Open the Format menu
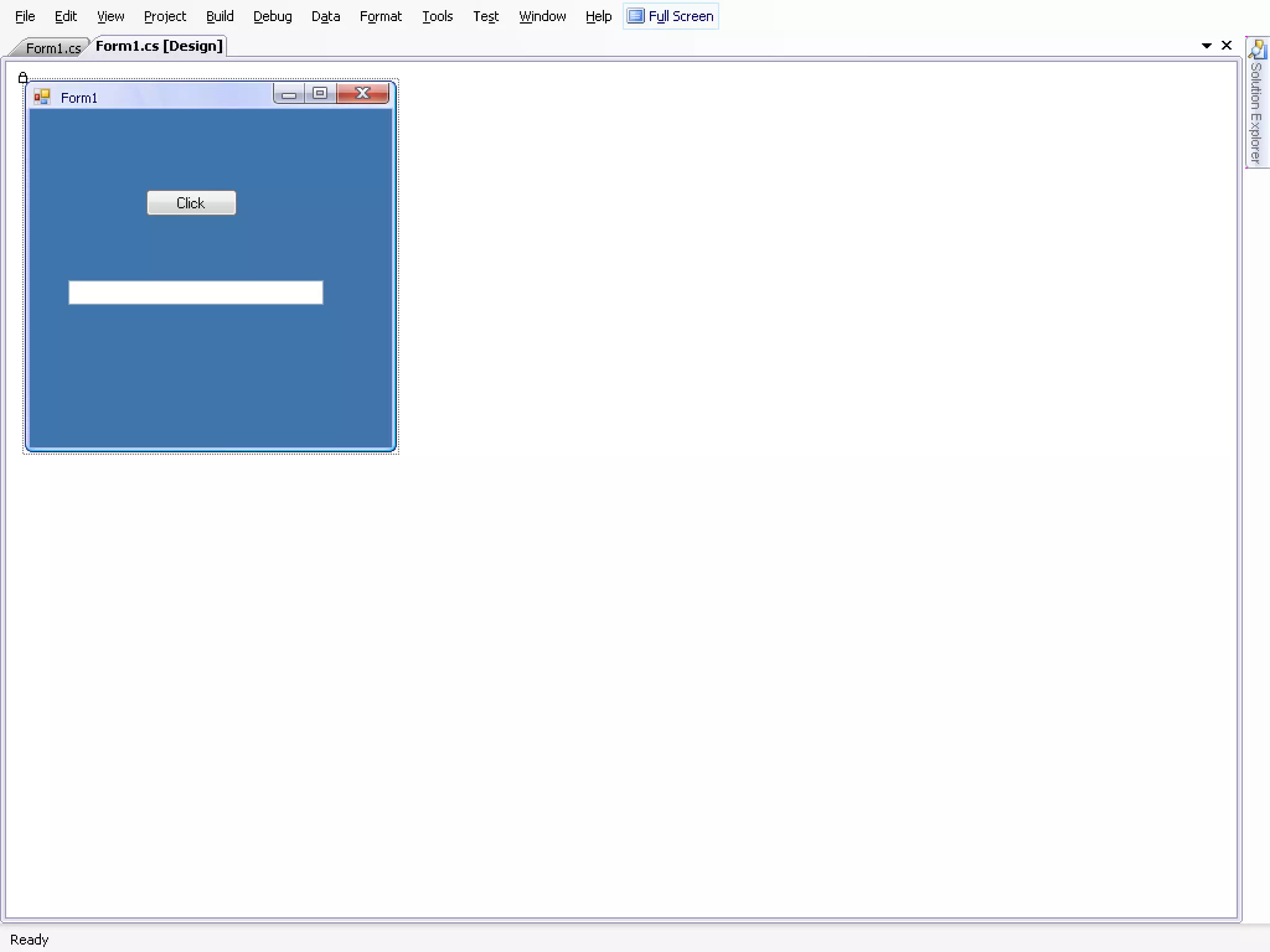Screen dimensions: 1270x952 pos(380,16)
